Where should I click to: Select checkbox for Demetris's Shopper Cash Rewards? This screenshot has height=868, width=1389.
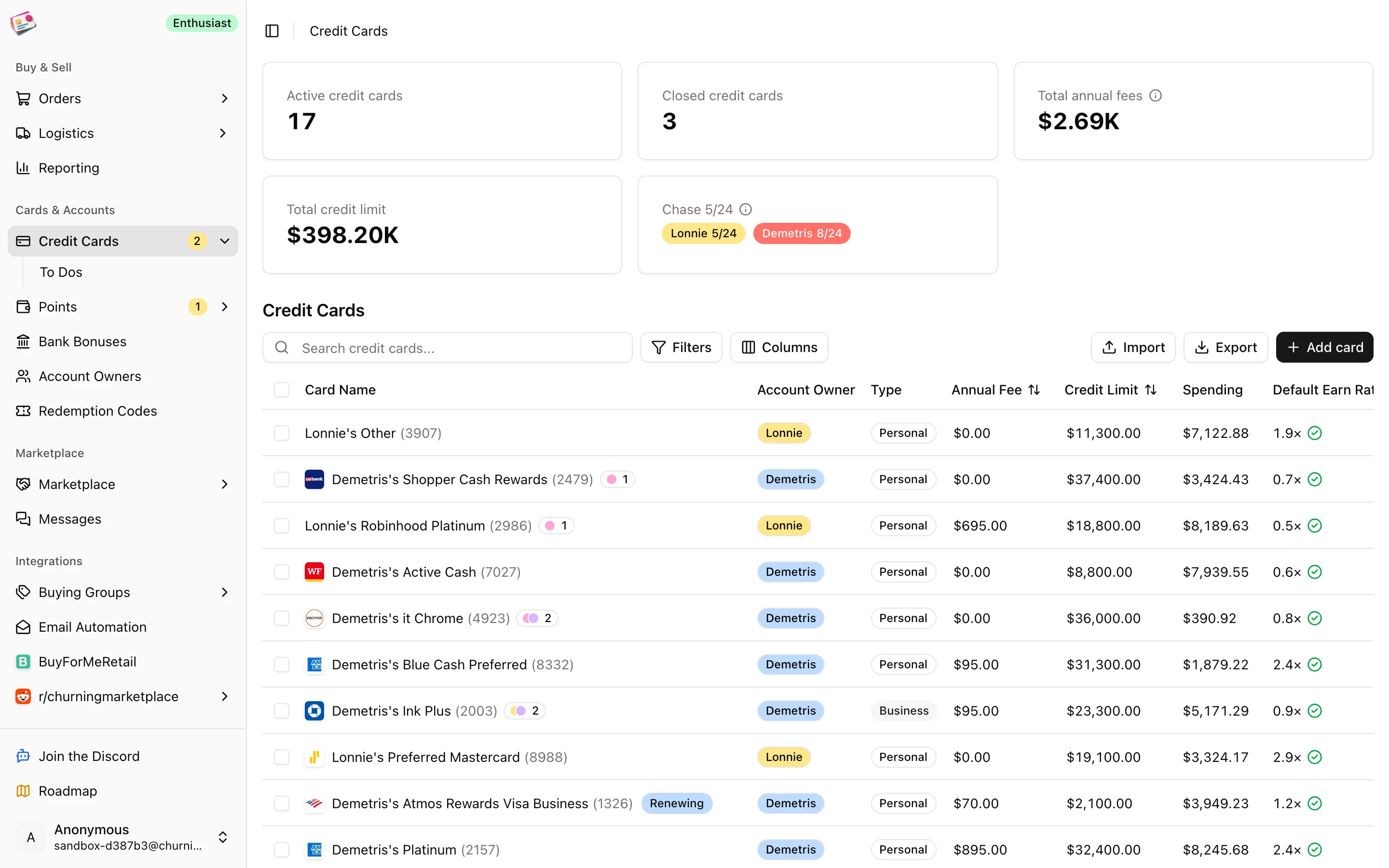tap(281, 479)
